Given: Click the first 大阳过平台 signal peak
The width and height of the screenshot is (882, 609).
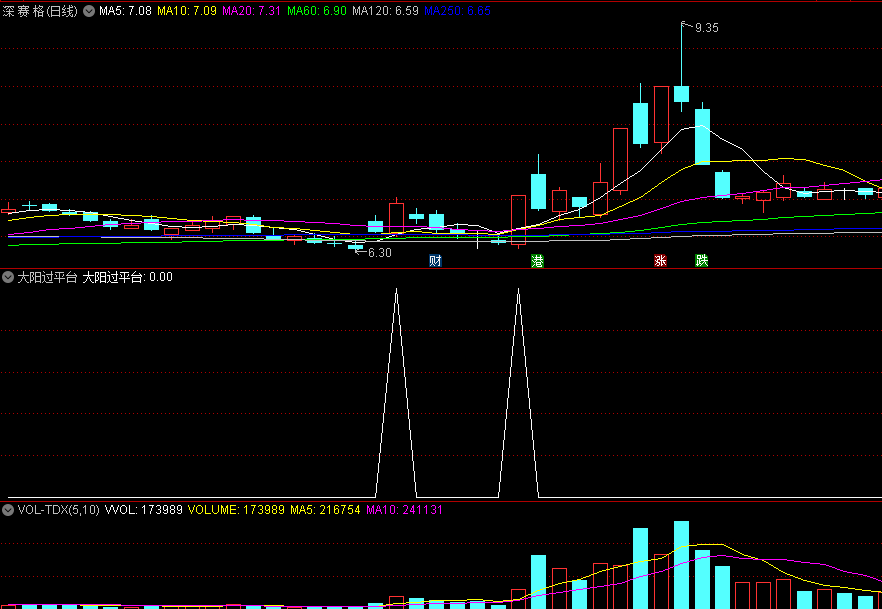Looking at the screenshot, I should point(397,290).
